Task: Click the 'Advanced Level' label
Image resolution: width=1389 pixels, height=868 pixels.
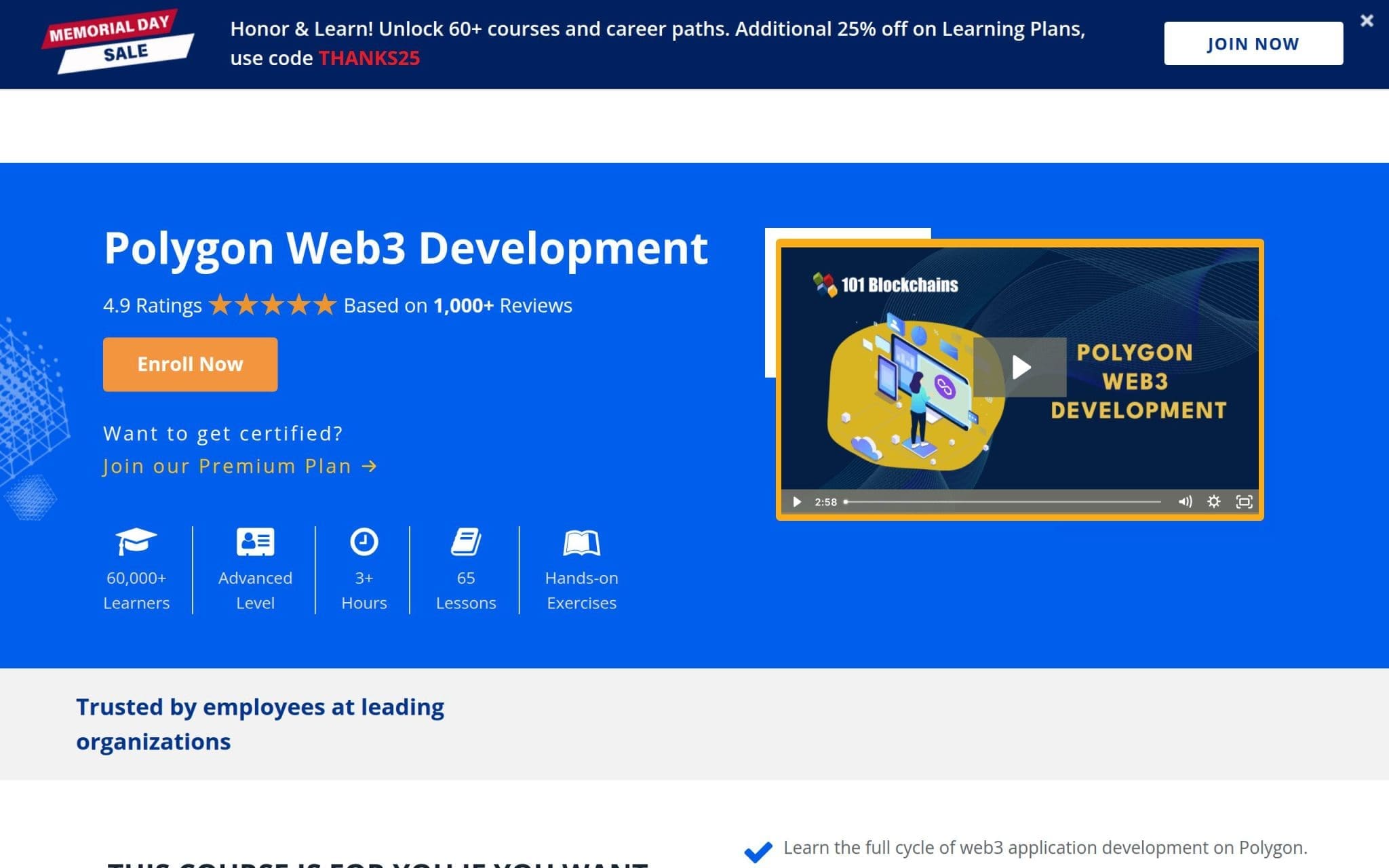Action: pos(256,591)
